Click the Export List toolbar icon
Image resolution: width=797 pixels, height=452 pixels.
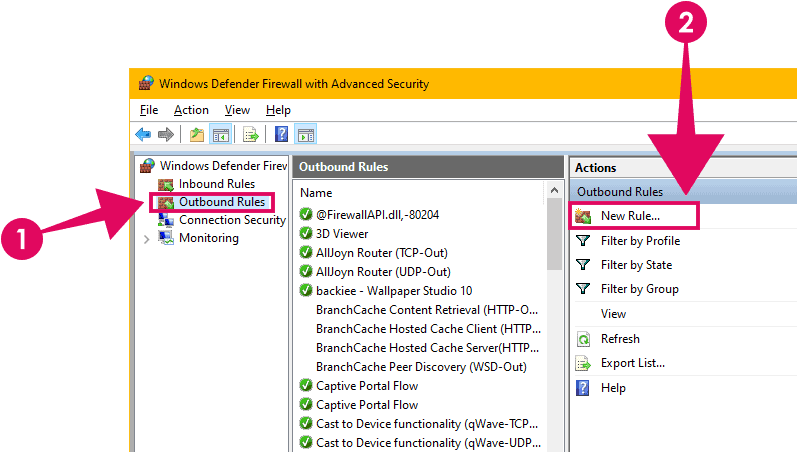[251, 135]
